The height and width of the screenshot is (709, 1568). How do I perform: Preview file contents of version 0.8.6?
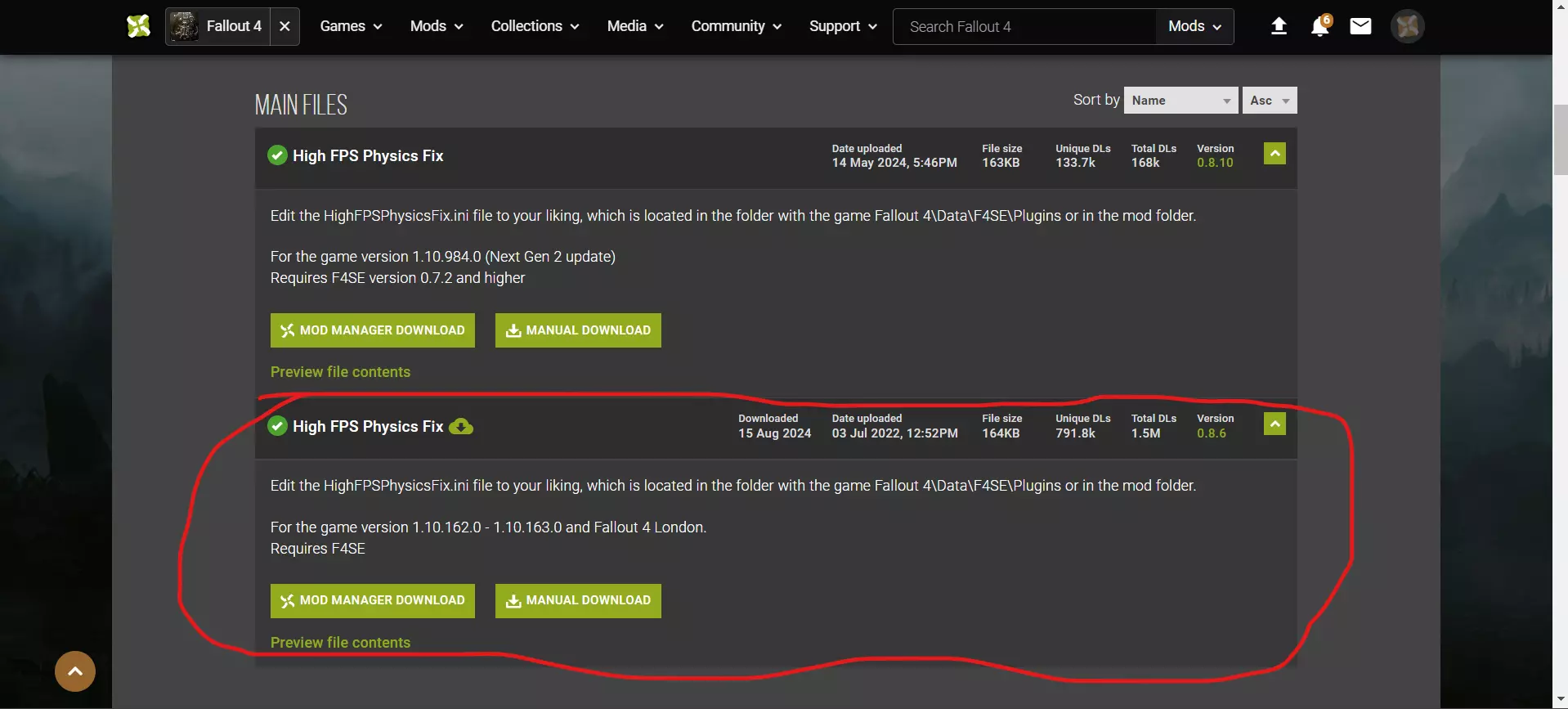tap(340, 643)
